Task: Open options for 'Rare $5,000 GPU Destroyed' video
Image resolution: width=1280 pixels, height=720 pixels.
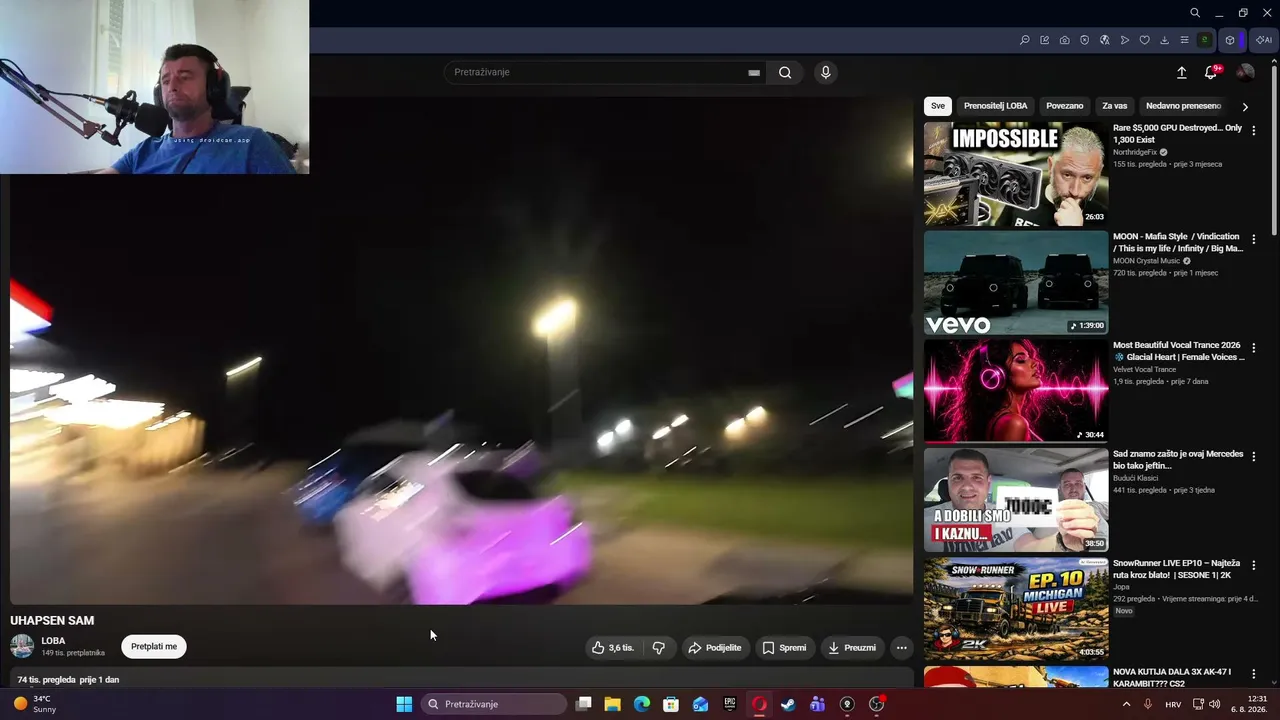Action: pos(1253,131)
